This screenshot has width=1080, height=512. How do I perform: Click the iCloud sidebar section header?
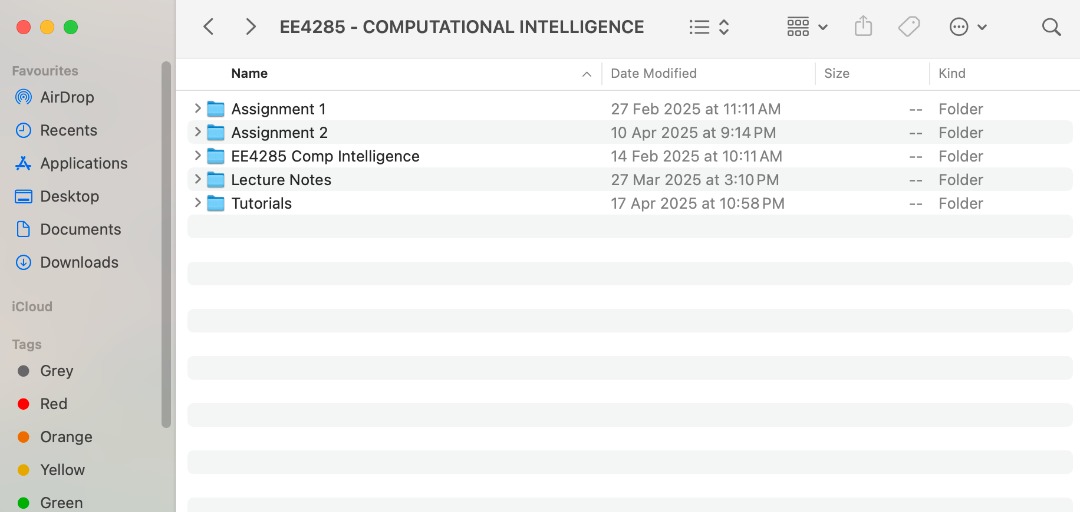[x=32, y=307]
